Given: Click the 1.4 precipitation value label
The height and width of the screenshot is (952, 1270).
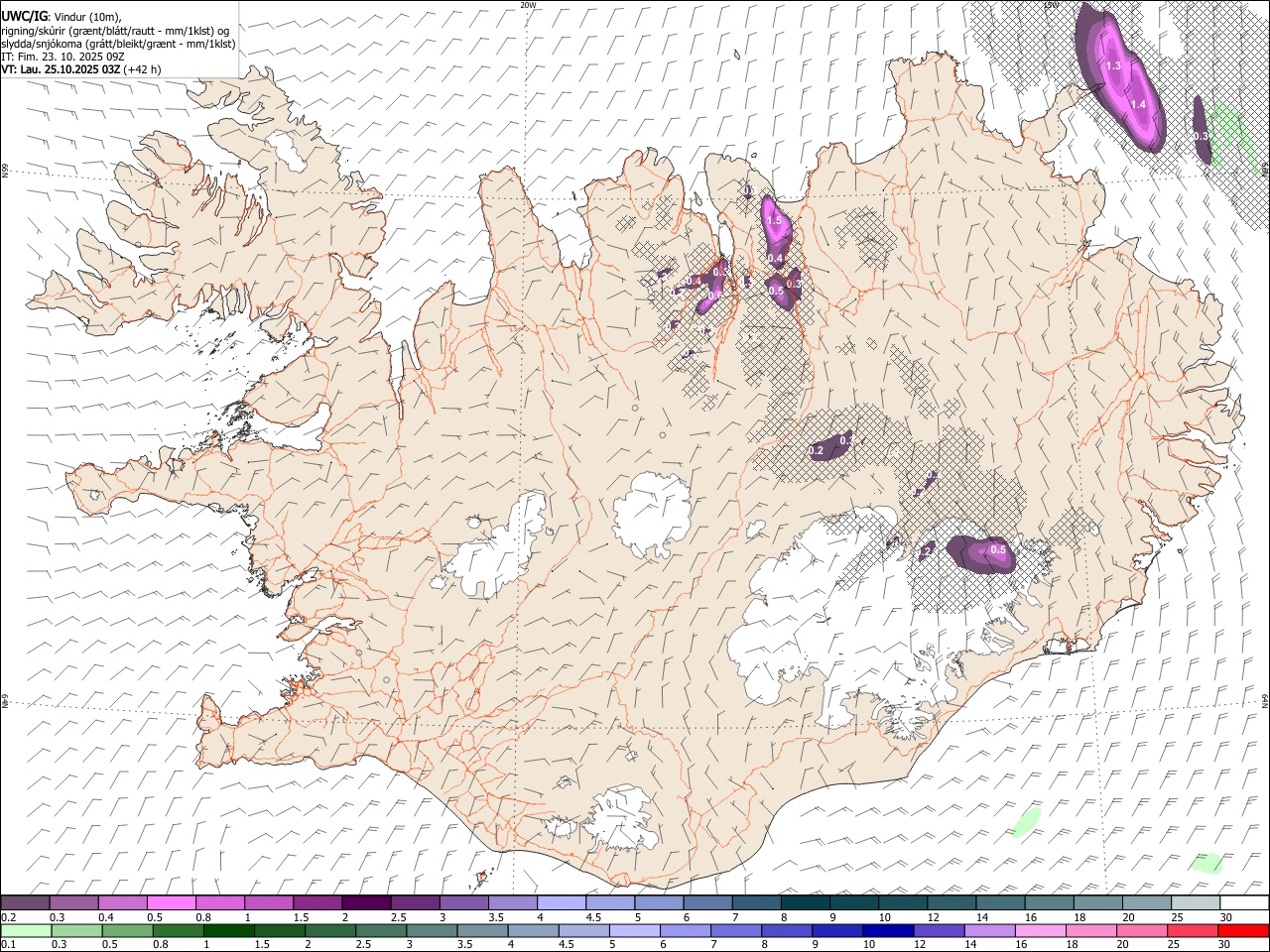Looking at the screenshot, I should [x=1139, y=104].
